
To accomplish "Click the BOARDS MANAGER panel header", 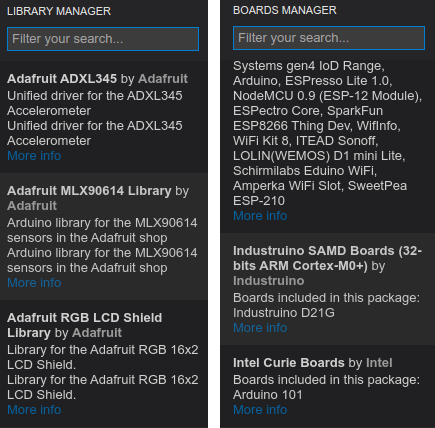I will (285, 10).
